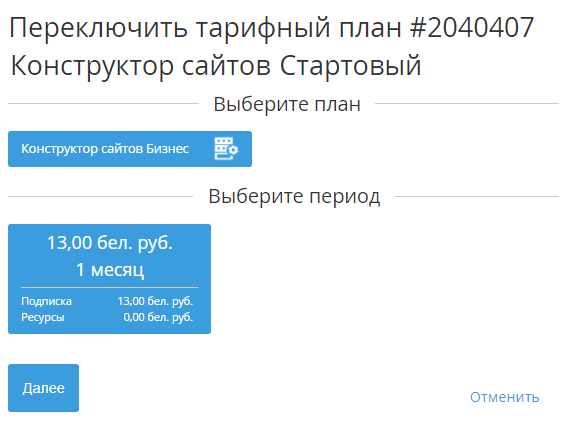Cancel via the Отменить link
This screenshot has width=566, height=421.
(x=504, y=397)
